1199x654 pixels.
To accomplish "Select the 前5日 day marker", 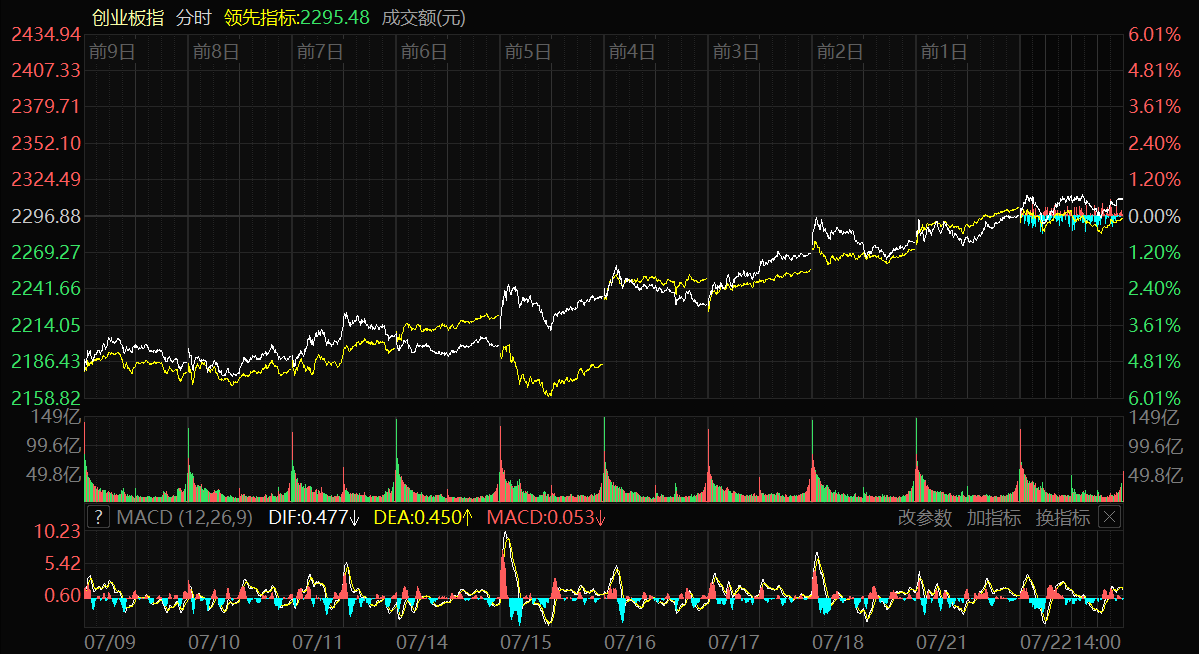I will 527,51.
